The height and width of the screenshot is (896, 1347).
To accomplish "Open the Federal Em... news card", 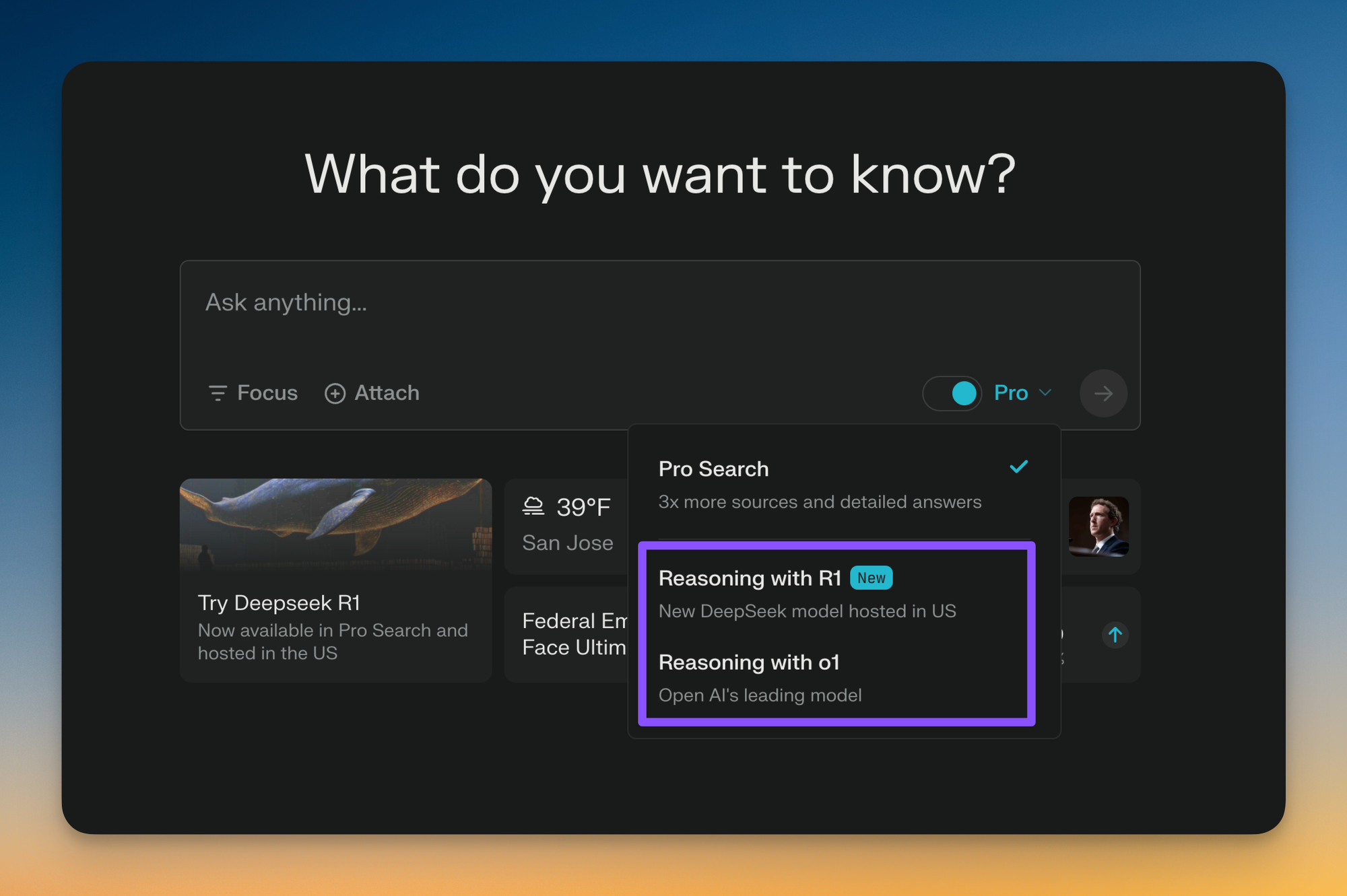I will [567, 634].
